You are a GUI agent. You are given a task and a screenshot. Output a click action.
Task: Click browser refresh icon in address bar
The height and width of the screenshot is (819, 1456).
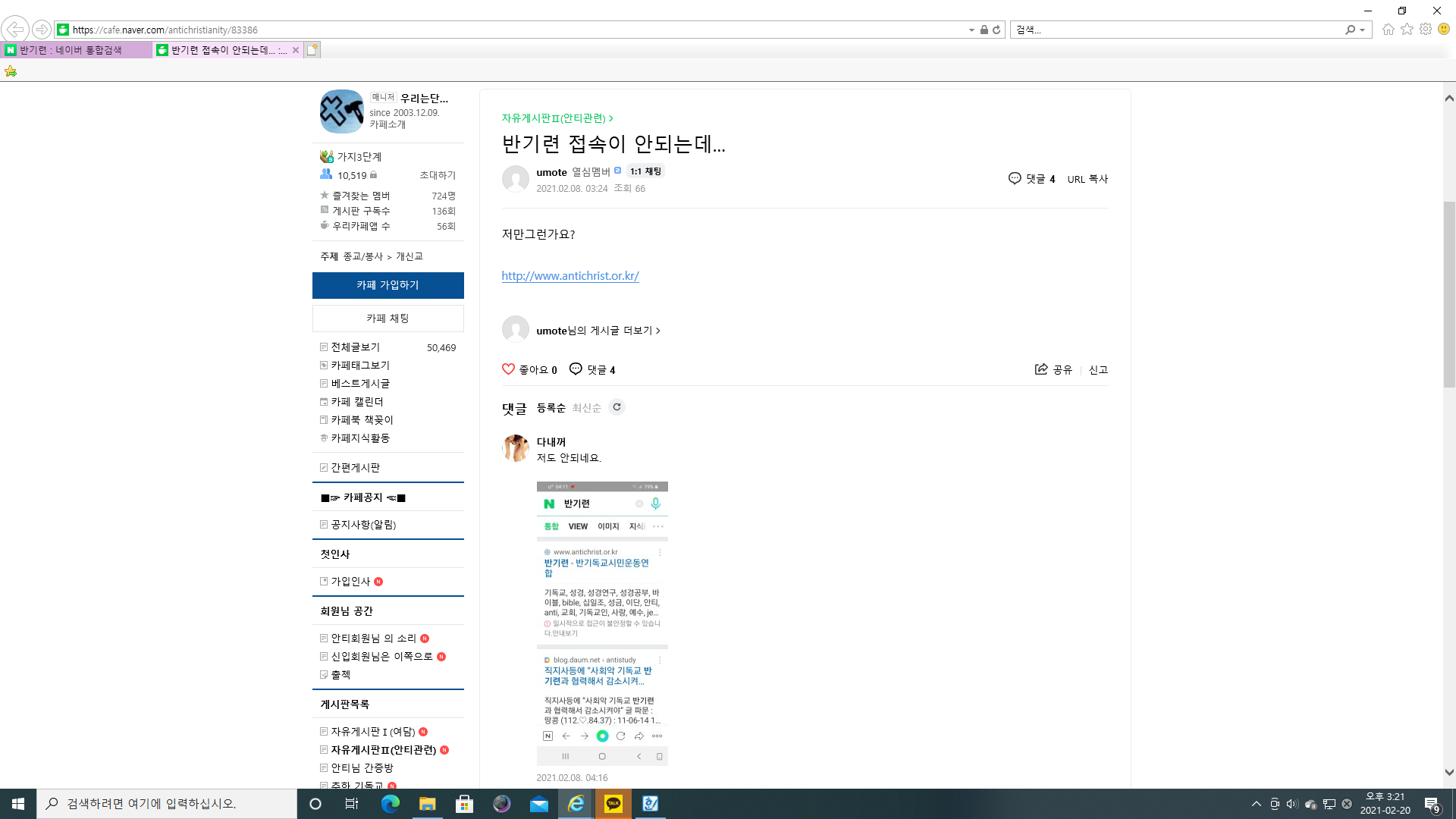tap(996, 30)
